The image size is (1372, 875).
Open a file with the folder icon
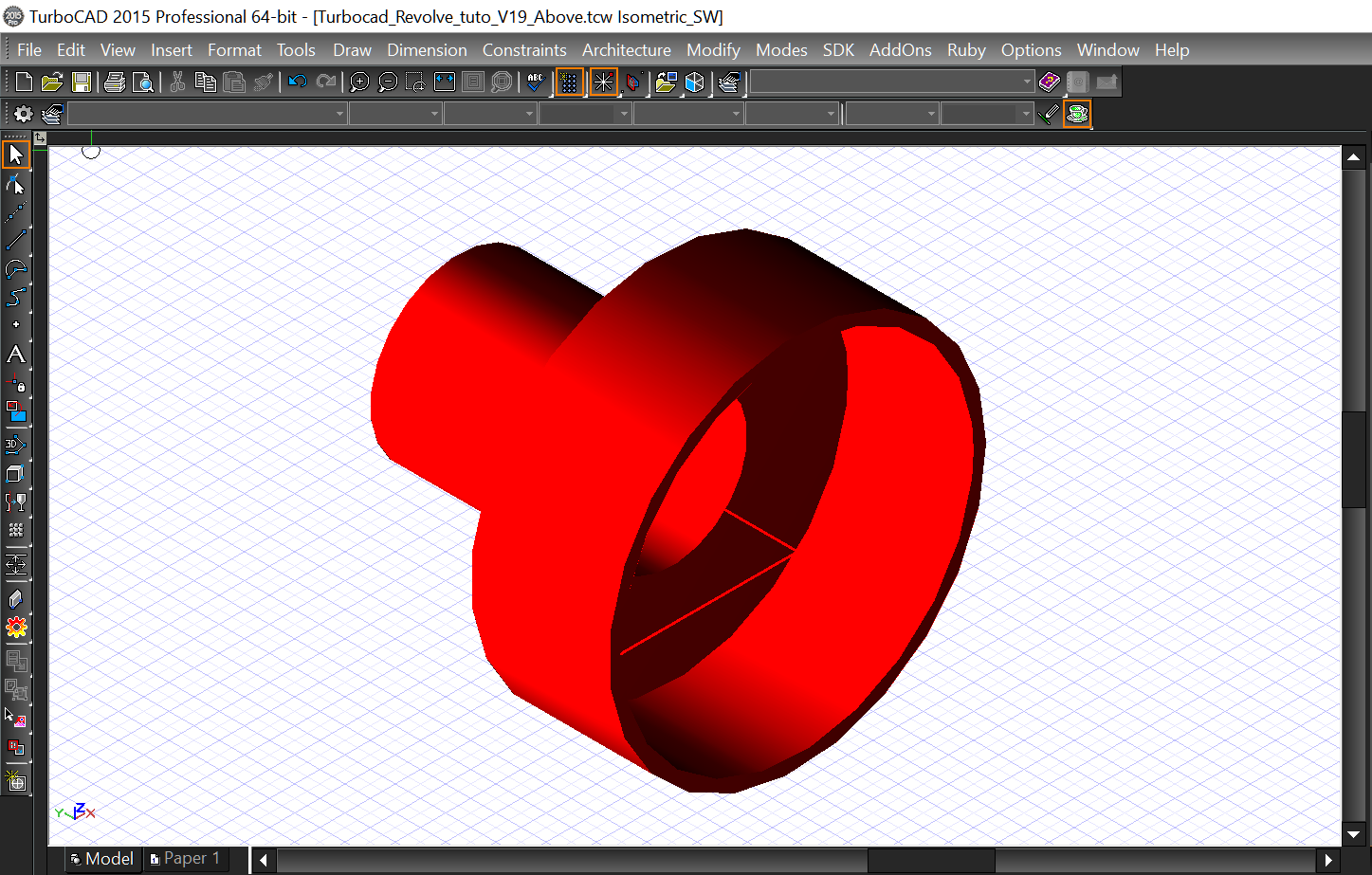[x=52, y=82]
